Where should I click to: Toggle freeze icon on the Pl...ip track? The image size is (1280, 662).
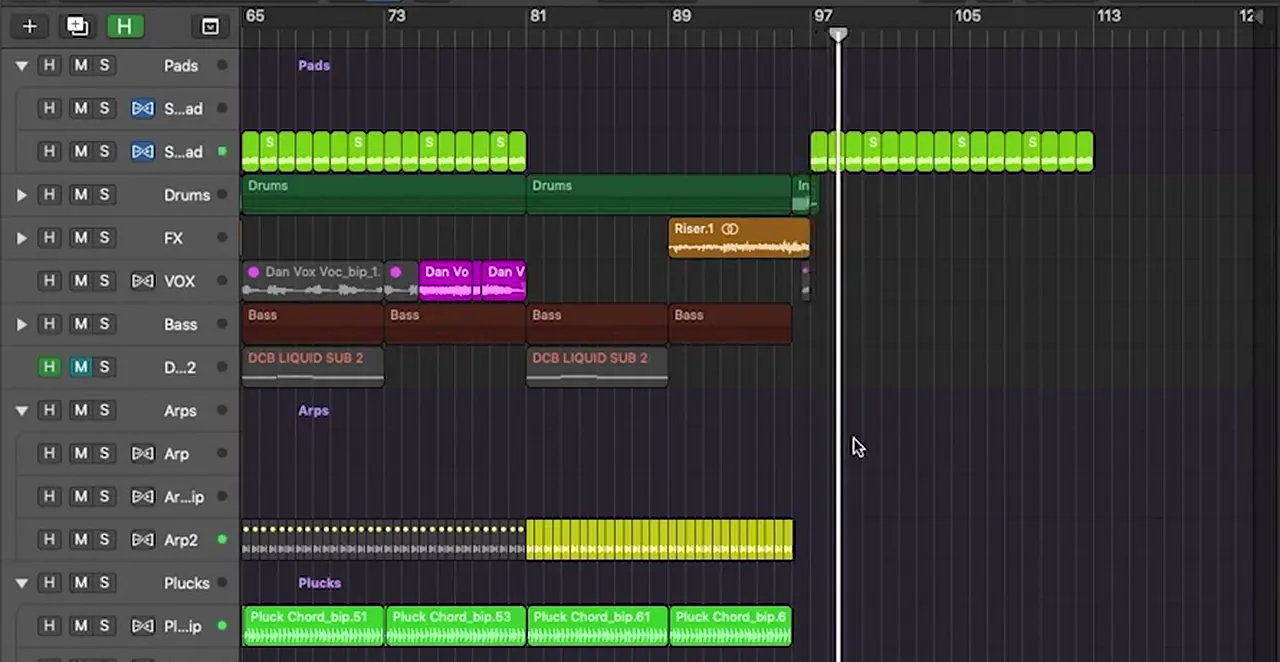point(143,626)
